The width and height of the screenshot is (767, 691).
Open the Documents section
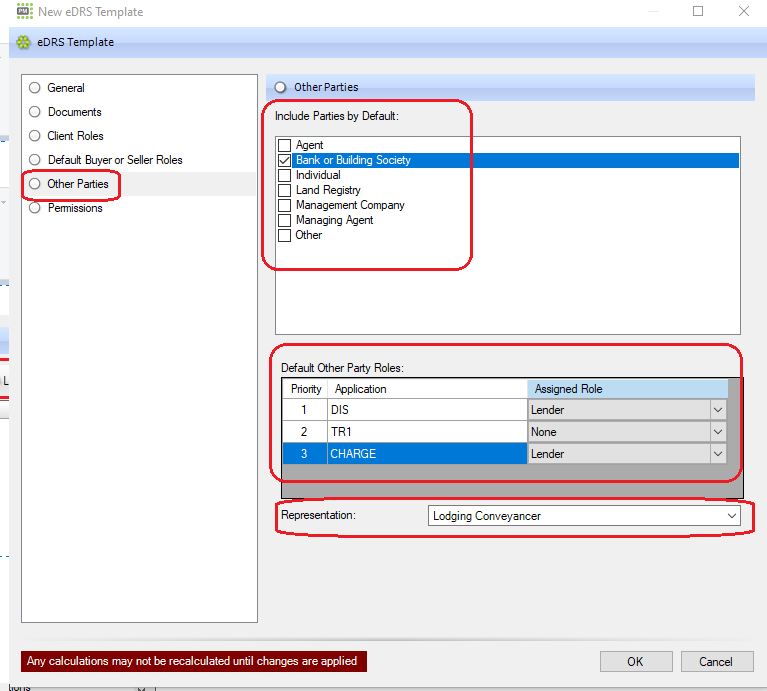tap(35, 112)
